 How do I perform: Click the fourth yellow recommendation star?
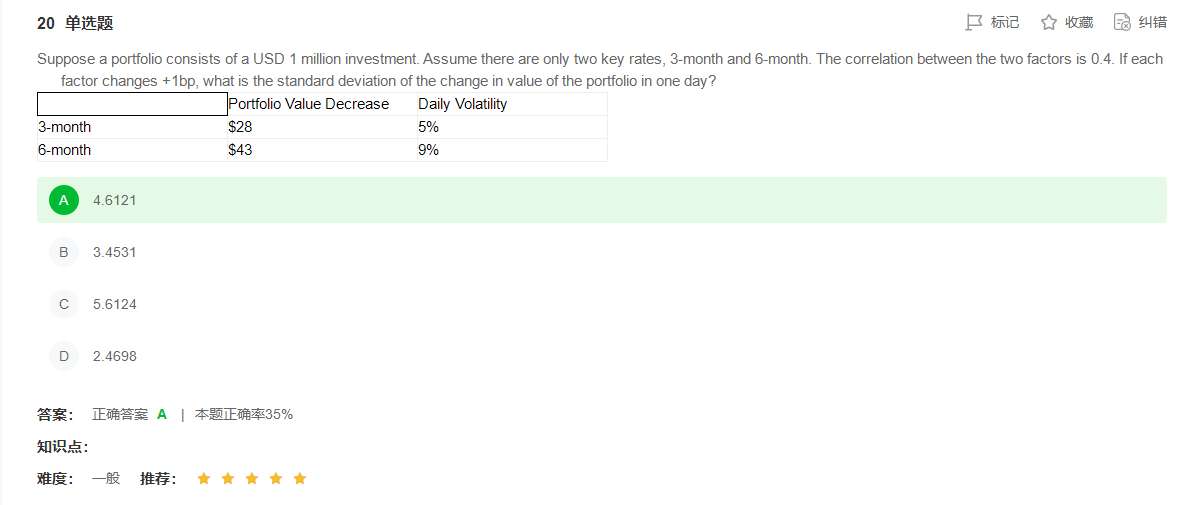pyautogui.click(x=276, y=479)
